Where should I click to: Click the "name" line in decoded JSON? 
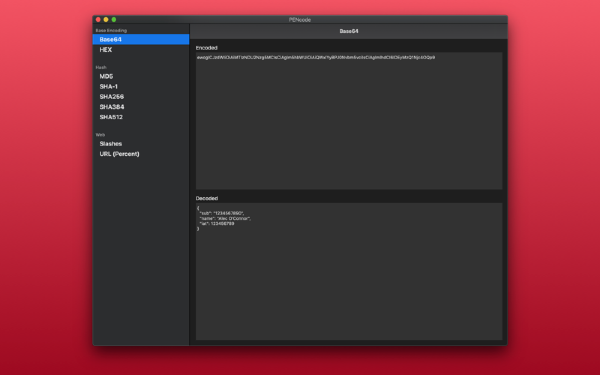click(225, 218)
